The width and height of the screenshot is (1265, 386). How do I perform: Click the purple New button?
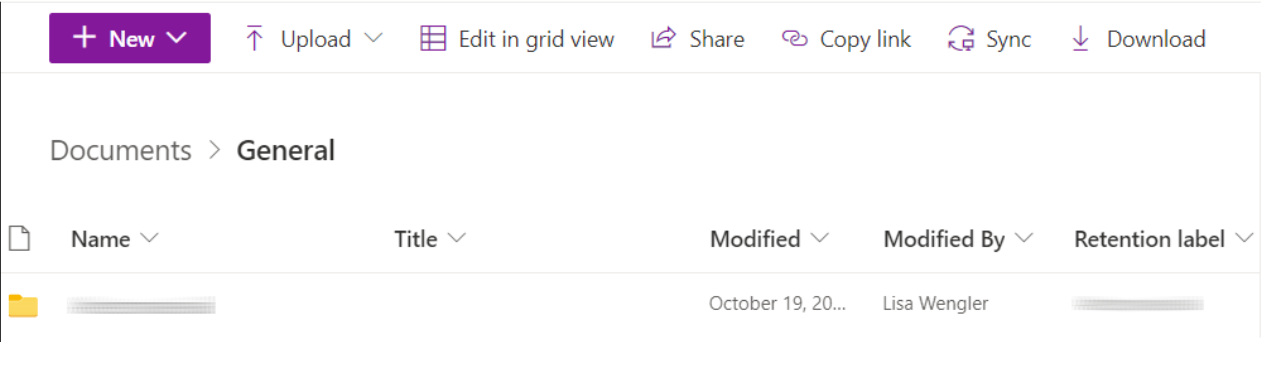coord(130,38)
